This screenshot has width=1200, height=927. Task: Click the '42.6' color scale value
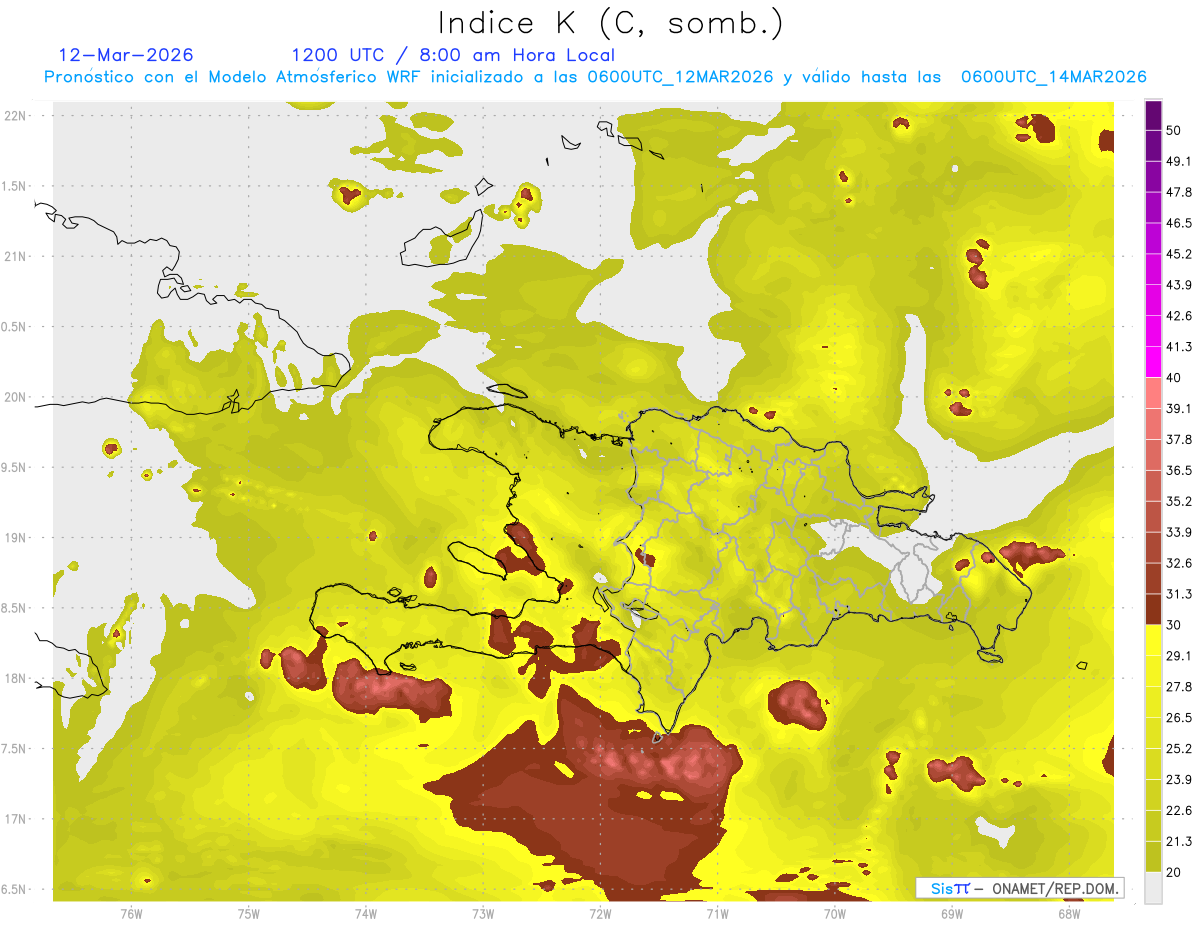point(1179,316)
